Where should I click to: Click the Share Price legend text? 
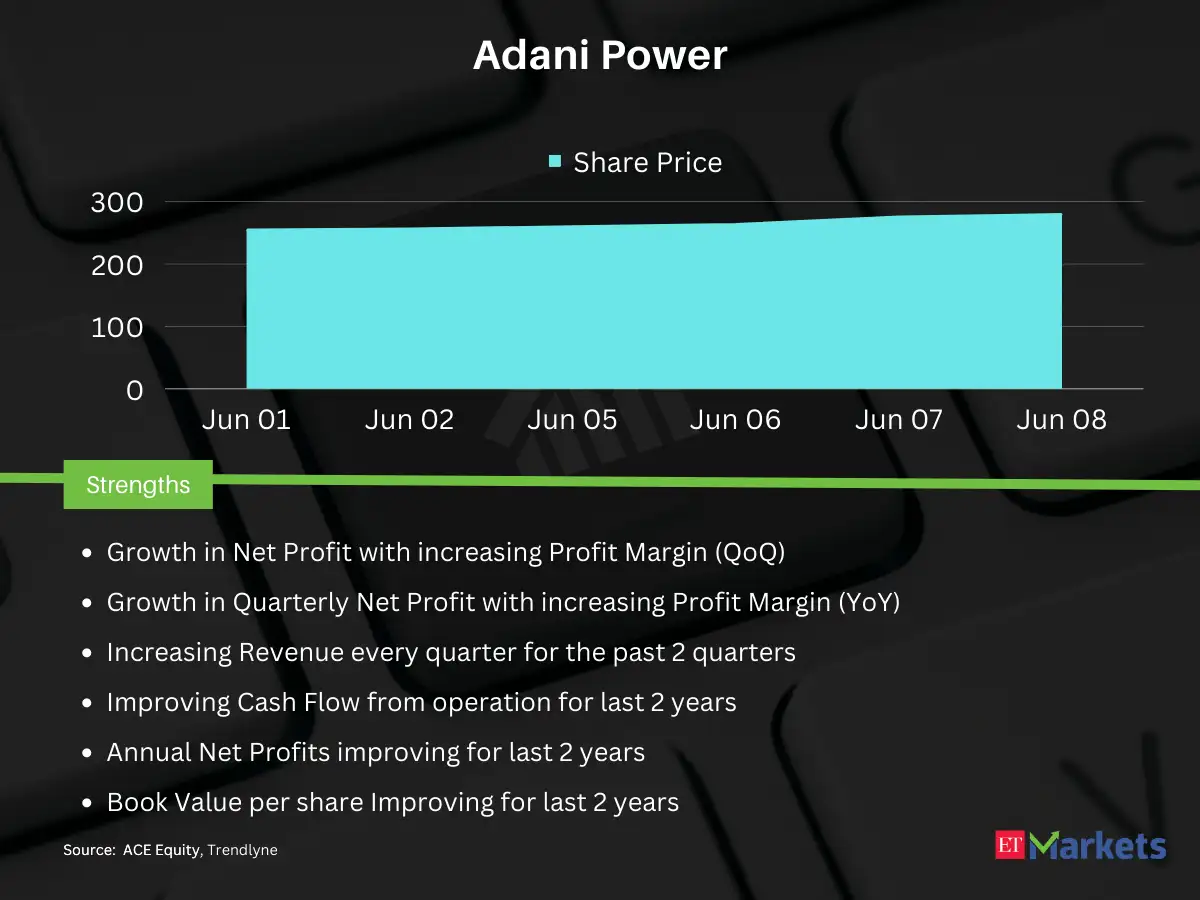click(647, 163)
